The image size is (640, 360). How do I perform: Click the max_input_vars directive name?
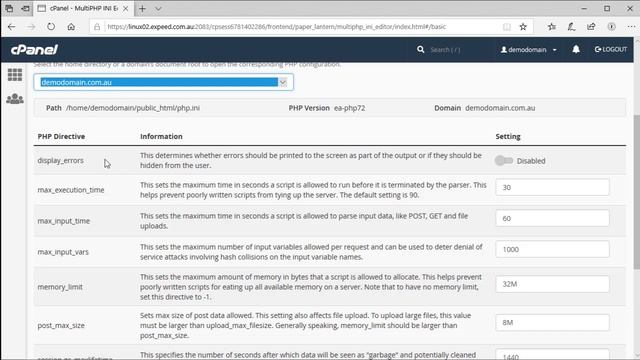click(63, 252)
